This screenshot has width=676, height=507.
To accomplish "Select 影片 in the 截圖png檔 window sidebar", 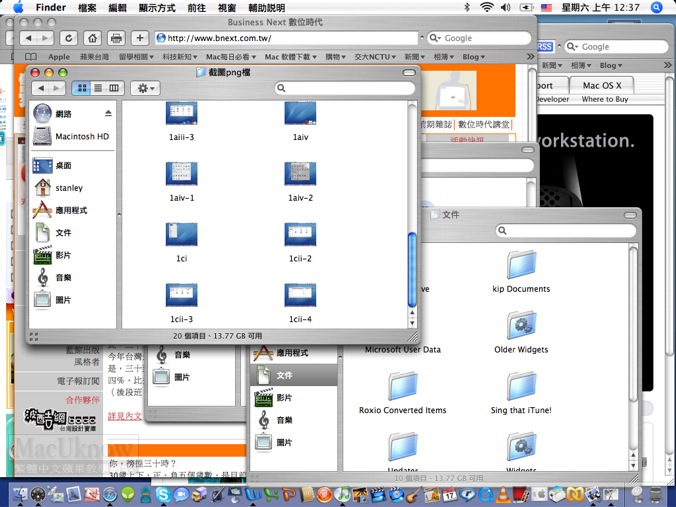I will (52, 255).
